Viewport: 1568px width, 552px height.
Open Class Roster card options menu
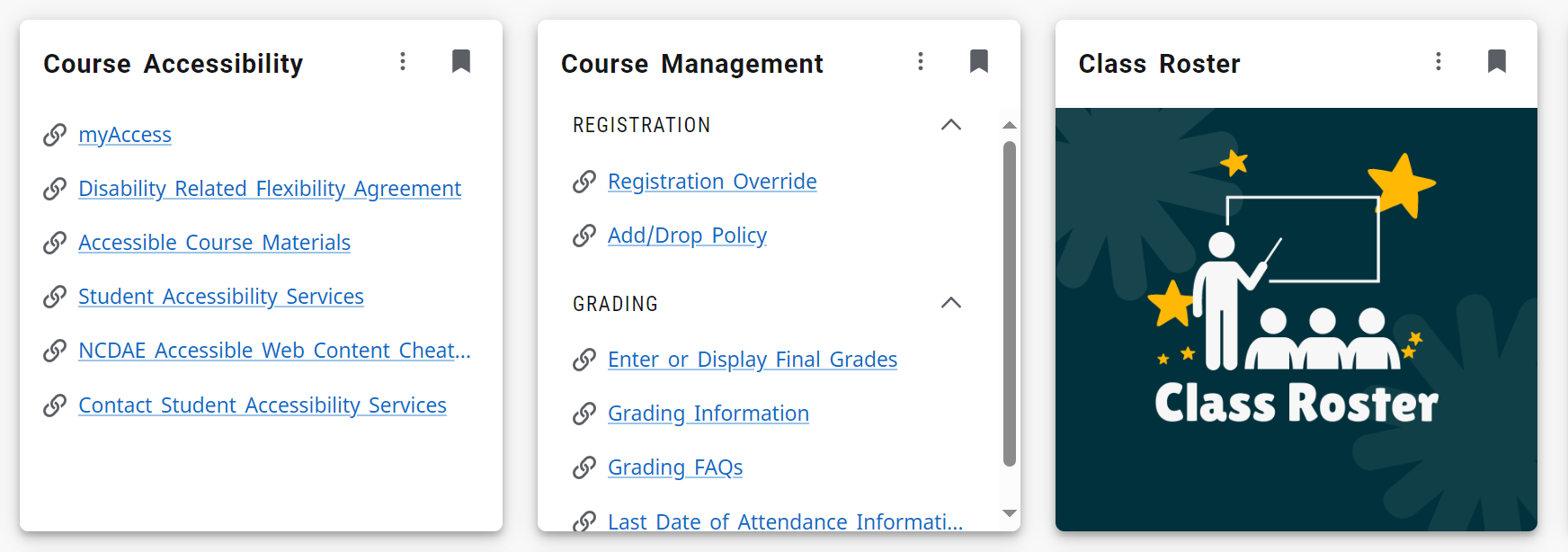click(x=1439, y=61)
